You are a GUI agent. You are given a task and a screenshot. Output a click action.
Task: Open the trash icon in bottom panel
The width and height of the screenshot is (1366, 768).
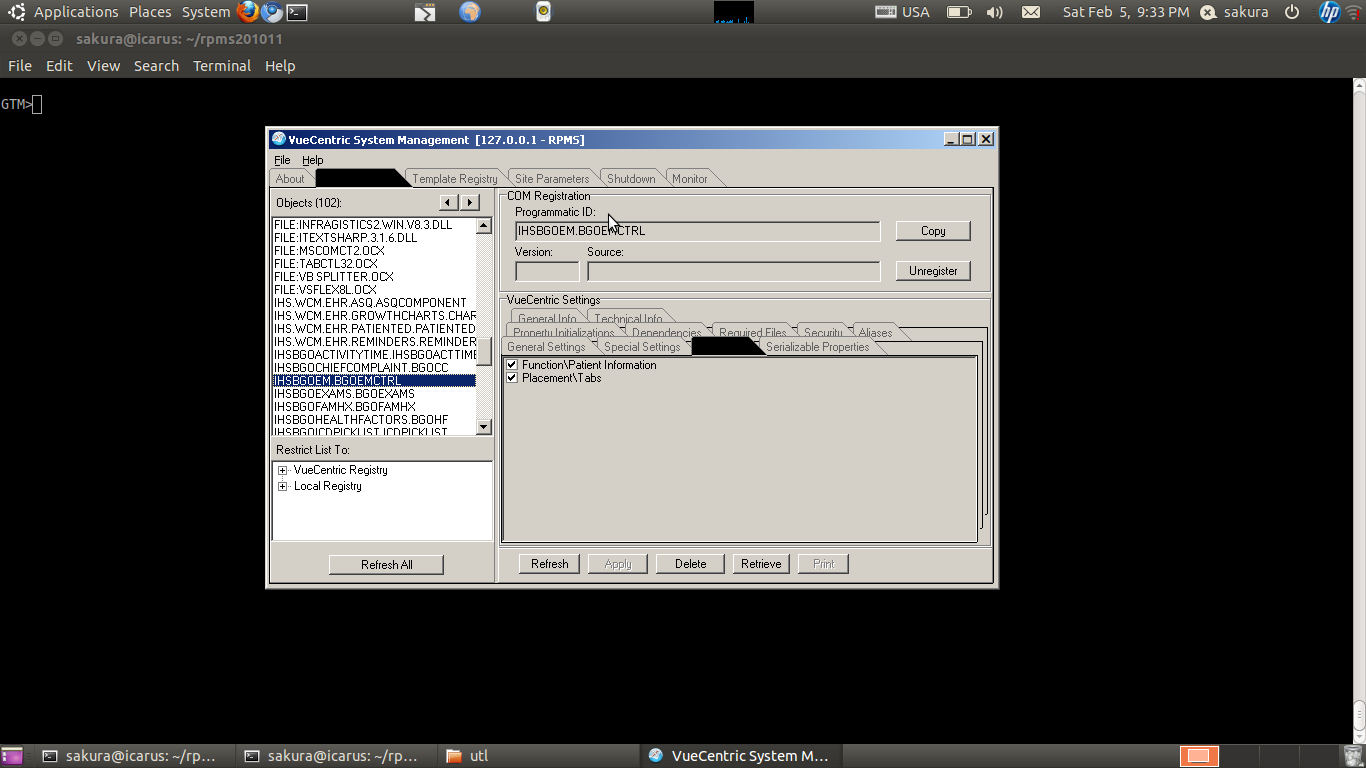(x=1352, y=756)
